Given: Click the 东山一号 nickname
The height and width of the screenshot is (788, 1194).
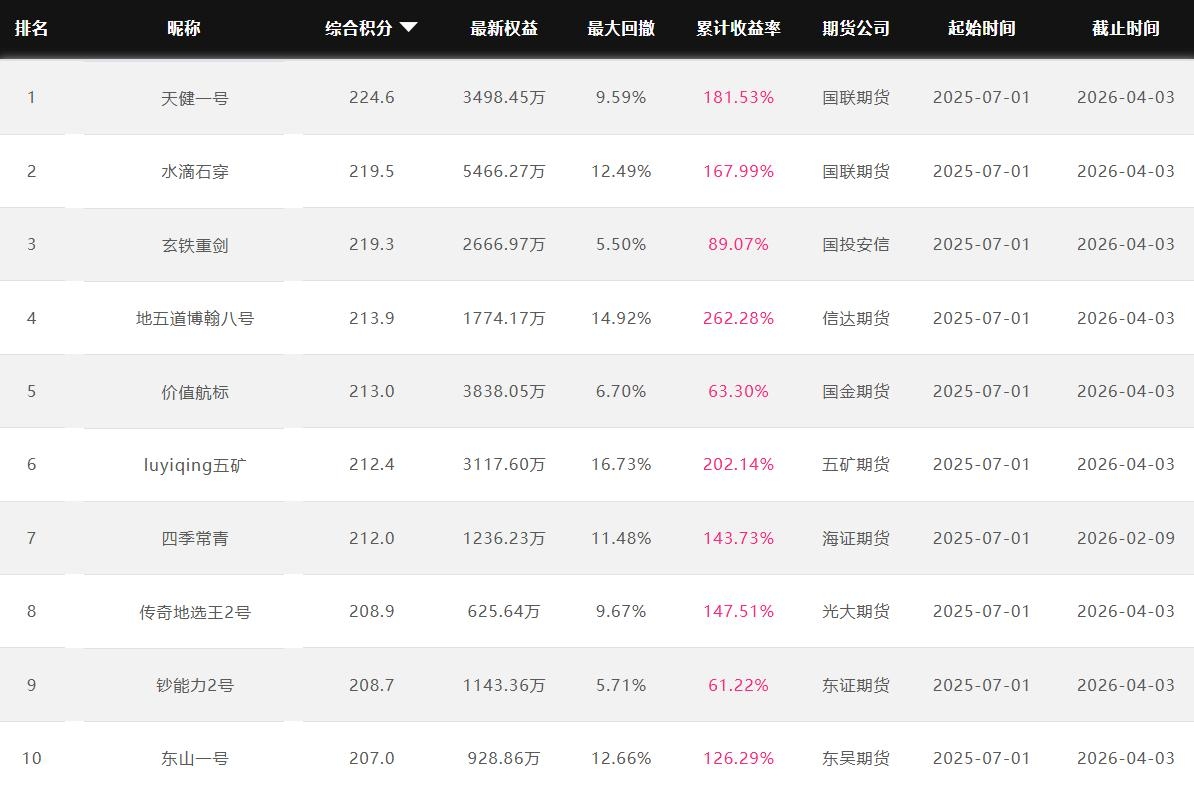Looking at the screenshot, I should tap(195, 758).
